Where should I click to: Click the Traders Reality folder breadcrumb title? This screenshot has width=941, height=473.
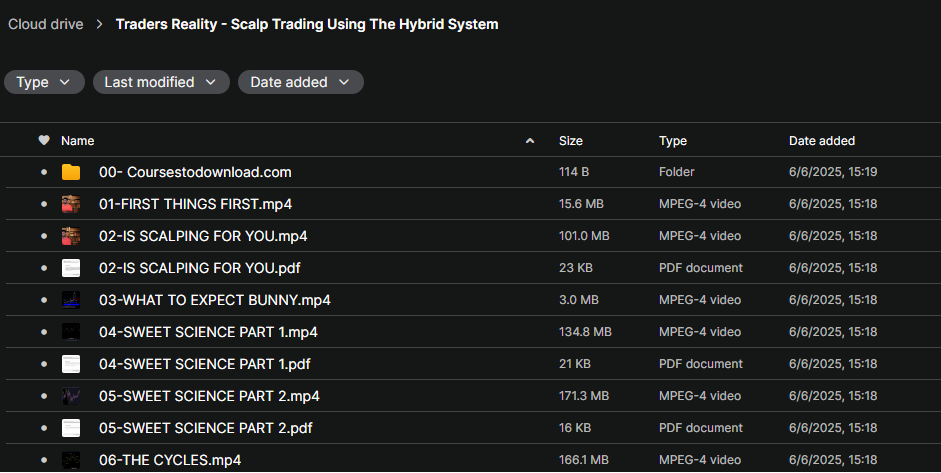click(307, 24)
